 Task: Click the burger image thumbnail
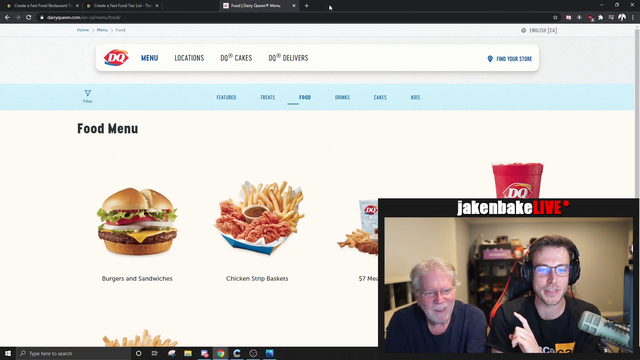pyautogui.click(x=138, y=221)
